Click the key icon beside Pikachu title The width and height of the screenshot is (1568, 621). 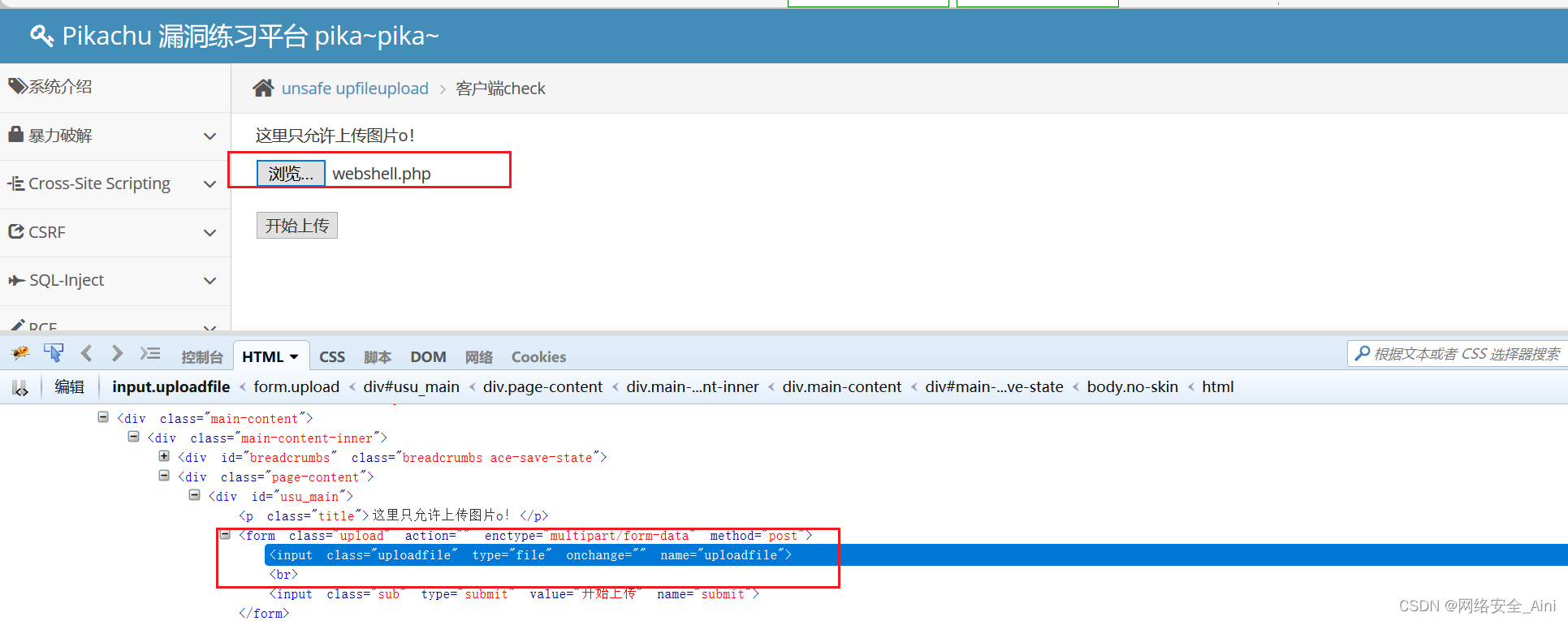(x=41, y=36)
